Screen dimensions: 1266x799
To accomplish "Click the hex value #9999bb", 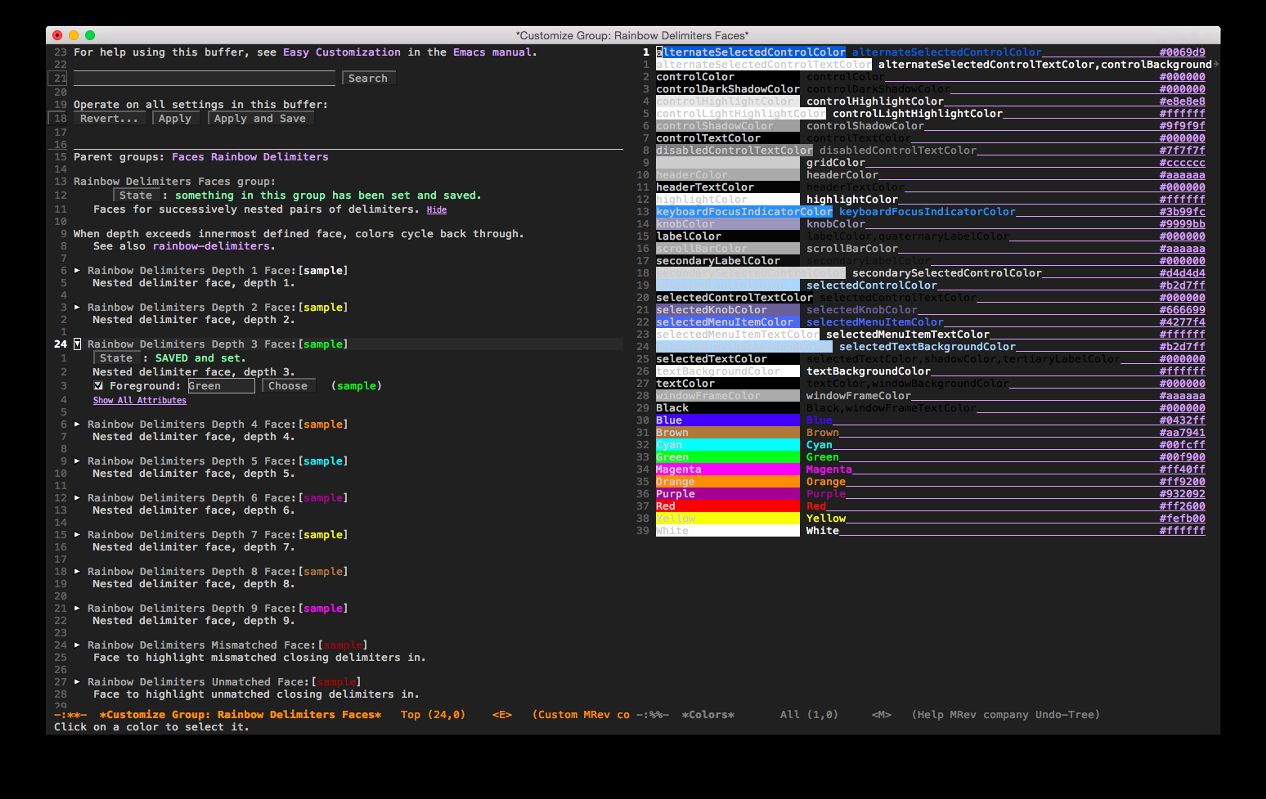I will 1182,224.
